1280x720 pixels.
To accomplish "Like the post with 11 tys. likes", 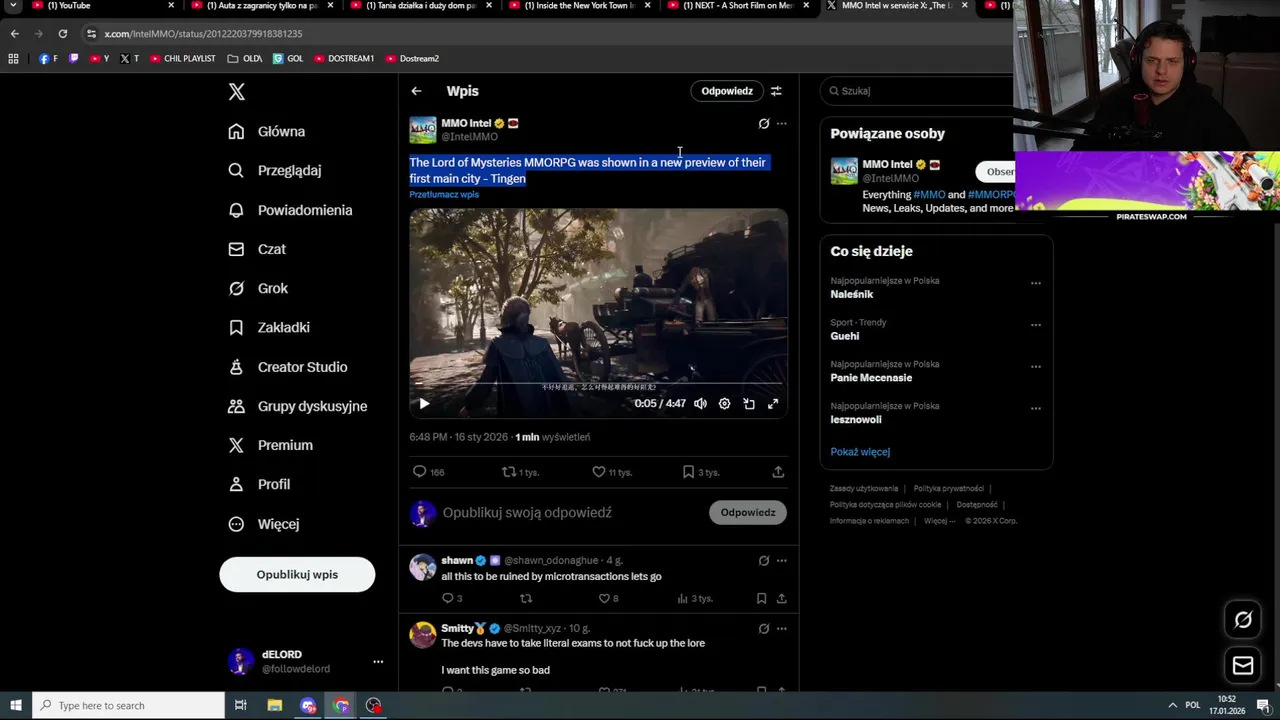I will (611, 472).
